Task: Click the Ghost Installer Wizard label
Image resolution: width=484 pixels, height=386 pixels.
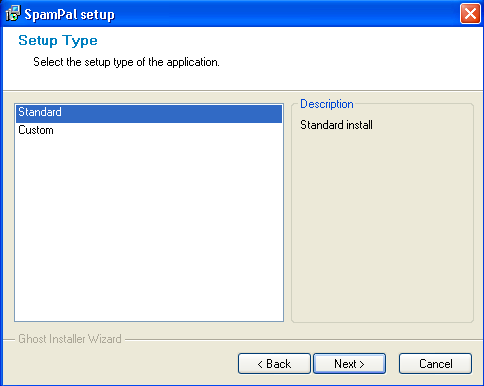Action: click(70, 339)
